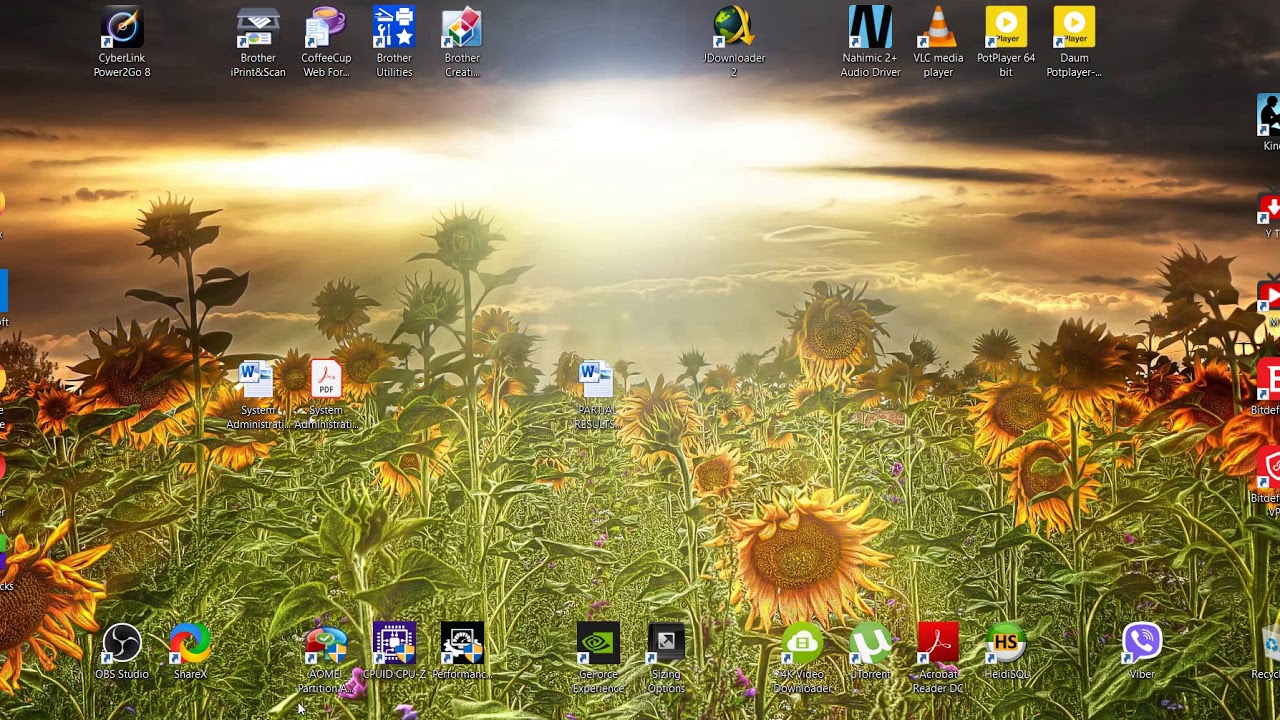Screen dimensions: 1280x720
Task: Click the Daum Potplayer shortcut icon
Action: 1074,28
